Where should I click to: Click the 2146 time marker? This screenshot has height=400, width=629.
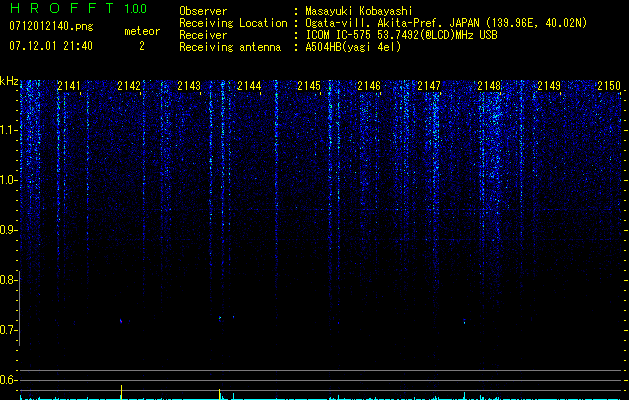pyautogui.click(x=369, y=86)
